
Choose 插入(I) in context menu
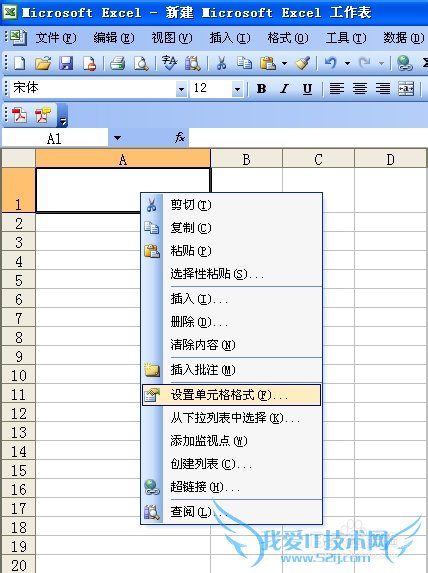[x=231, y=299]
